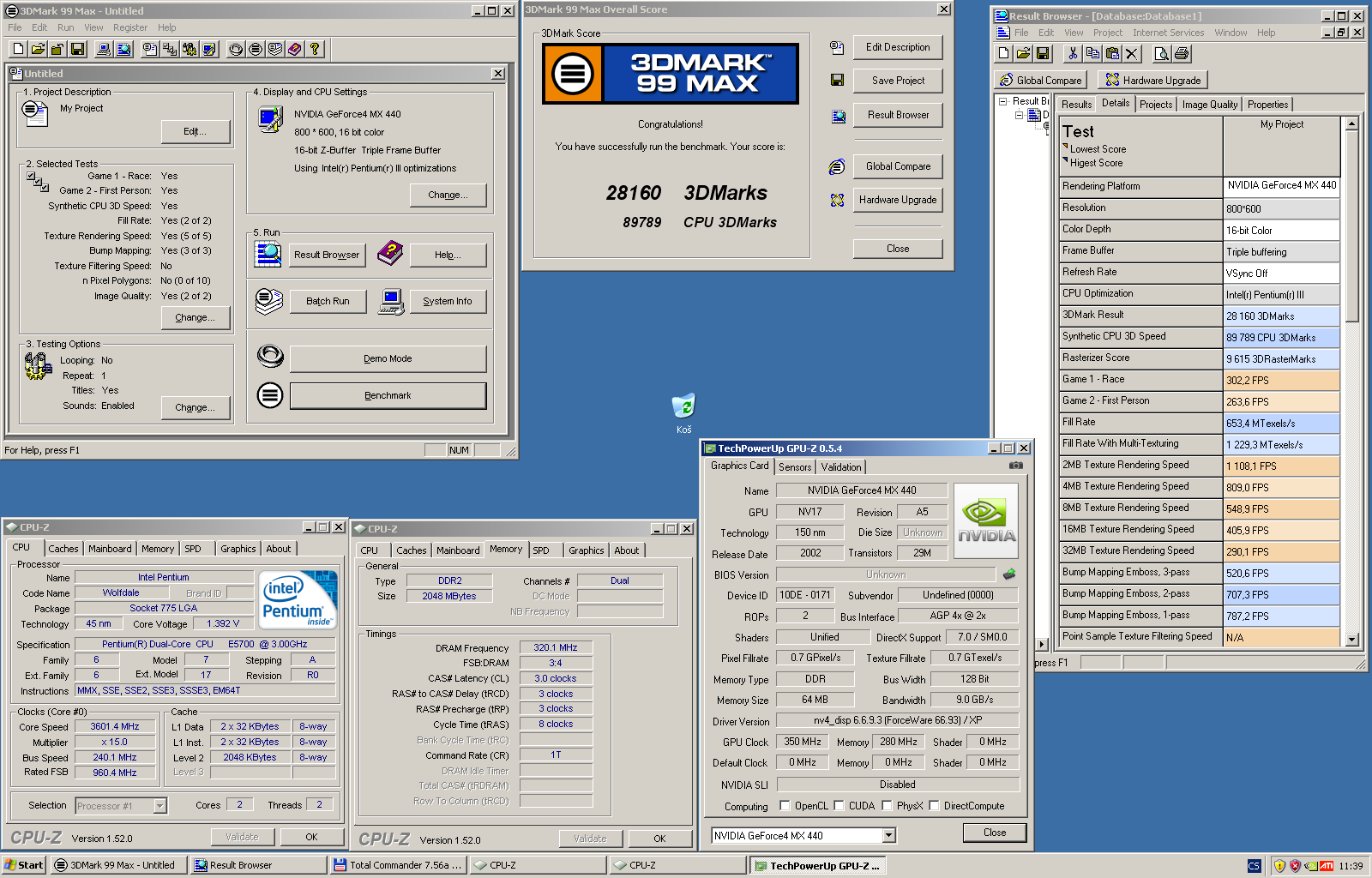1372x878 pixels.
Task: Select Koš recycle bin desktop icon
Action: tap(683, 413)
